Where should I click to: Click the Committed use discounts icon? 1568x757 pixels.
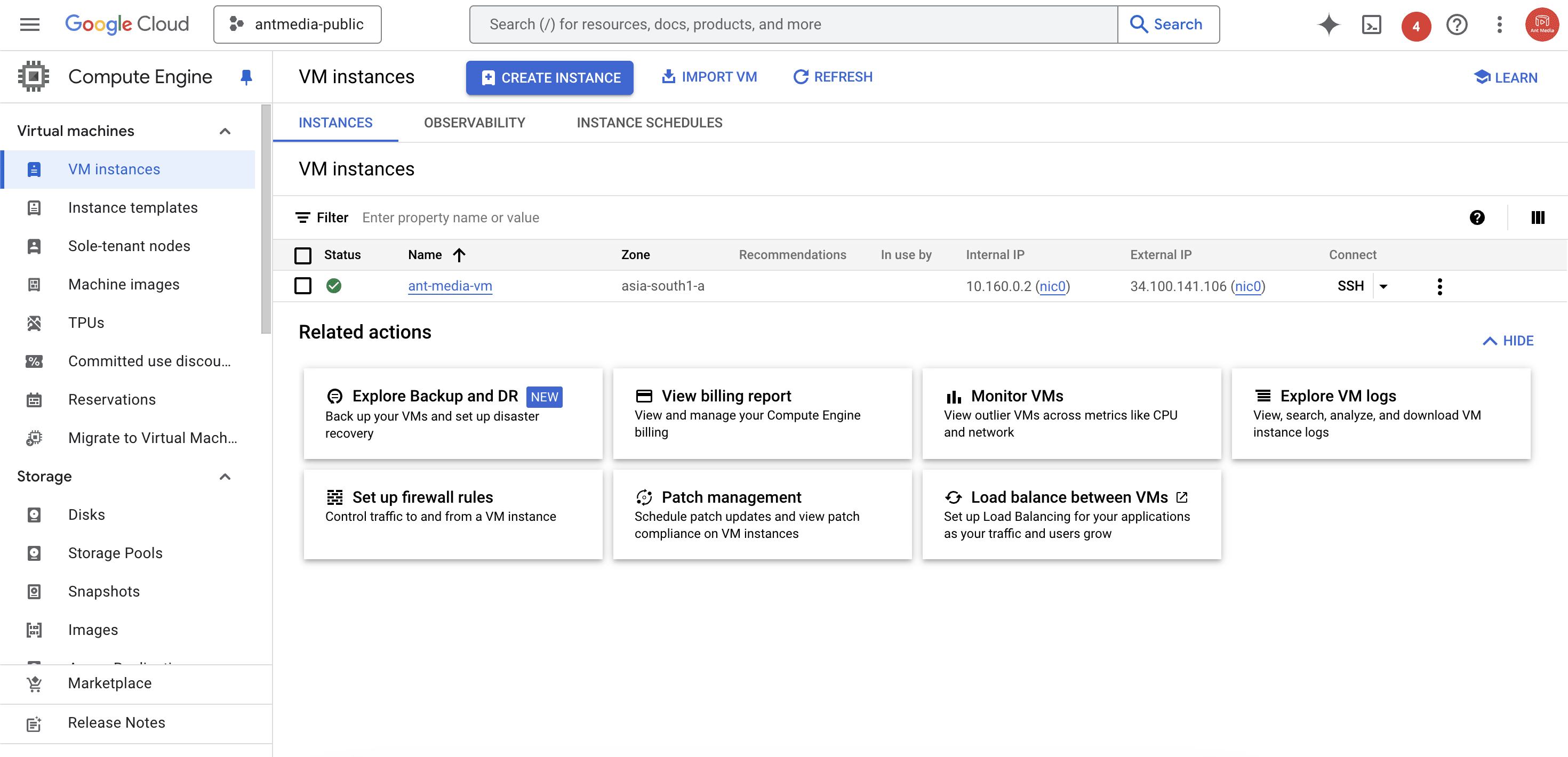(34, 360)
